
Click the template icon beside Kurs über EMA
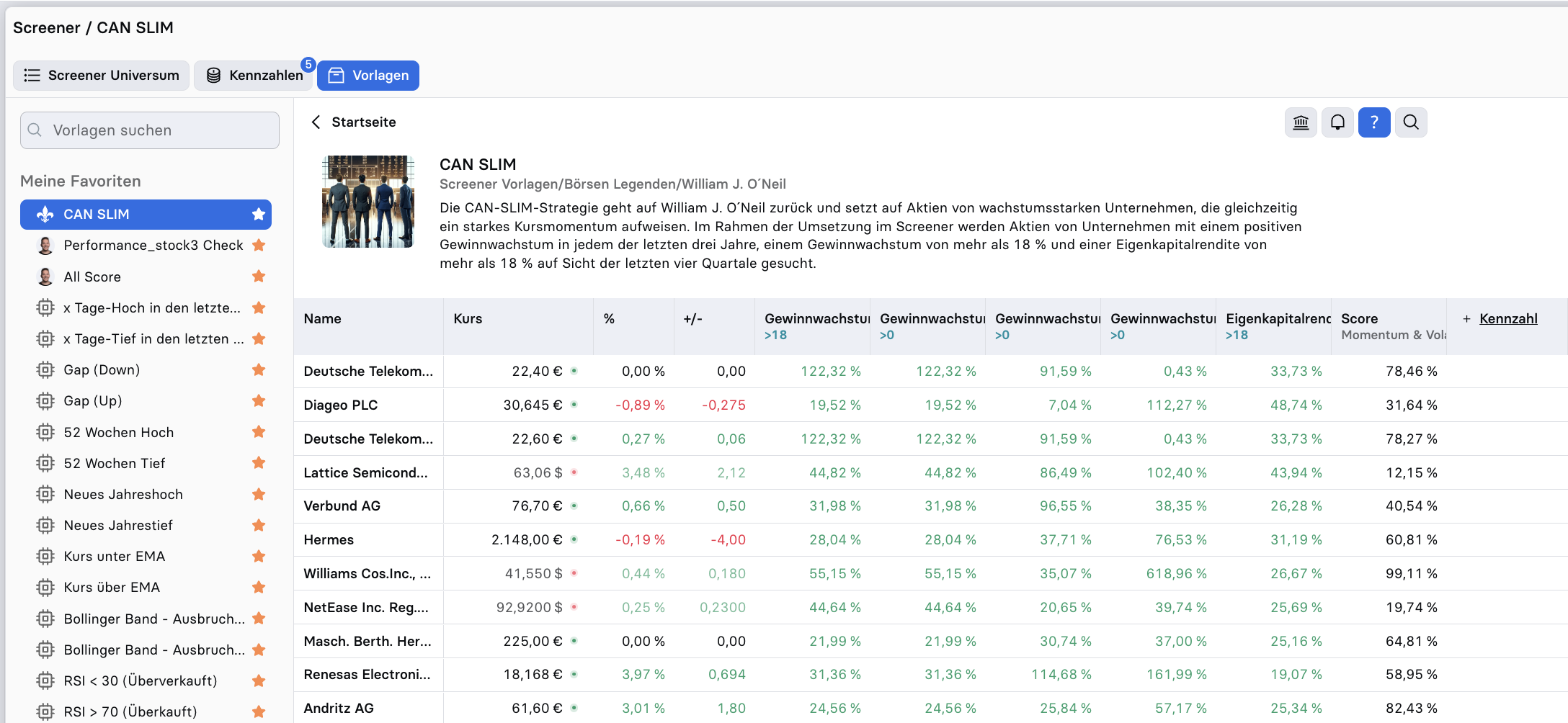[x=45, y=588]
